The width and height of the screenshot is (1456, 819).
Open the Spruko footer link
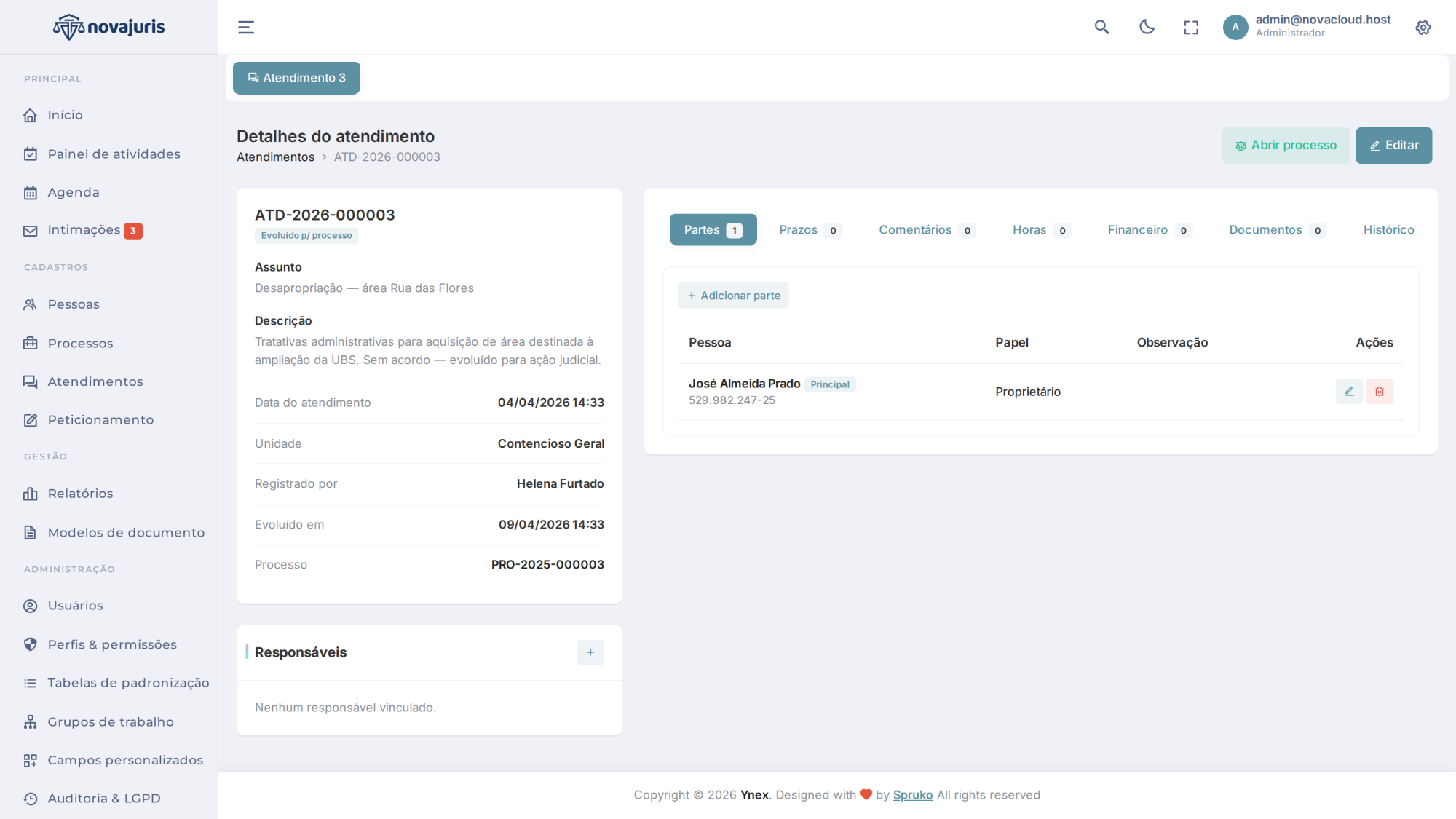(x=913, y=795)
